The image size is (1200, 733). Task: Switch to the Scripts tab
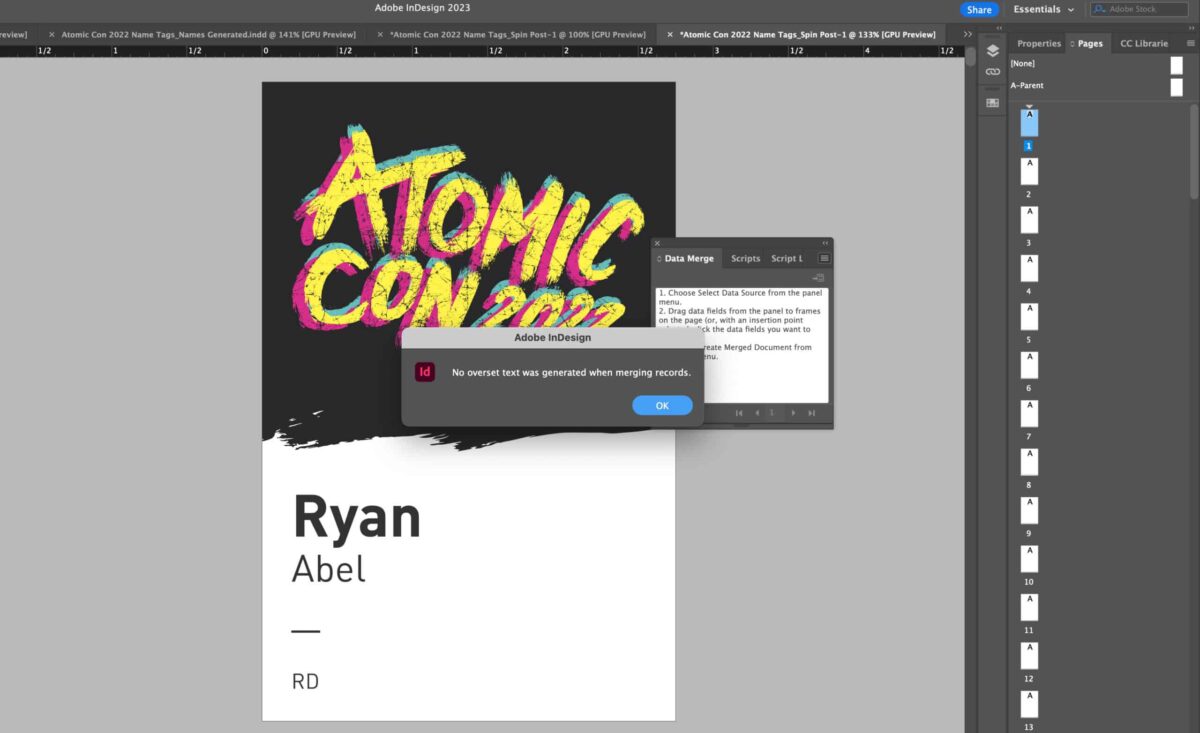pos(745,258)
